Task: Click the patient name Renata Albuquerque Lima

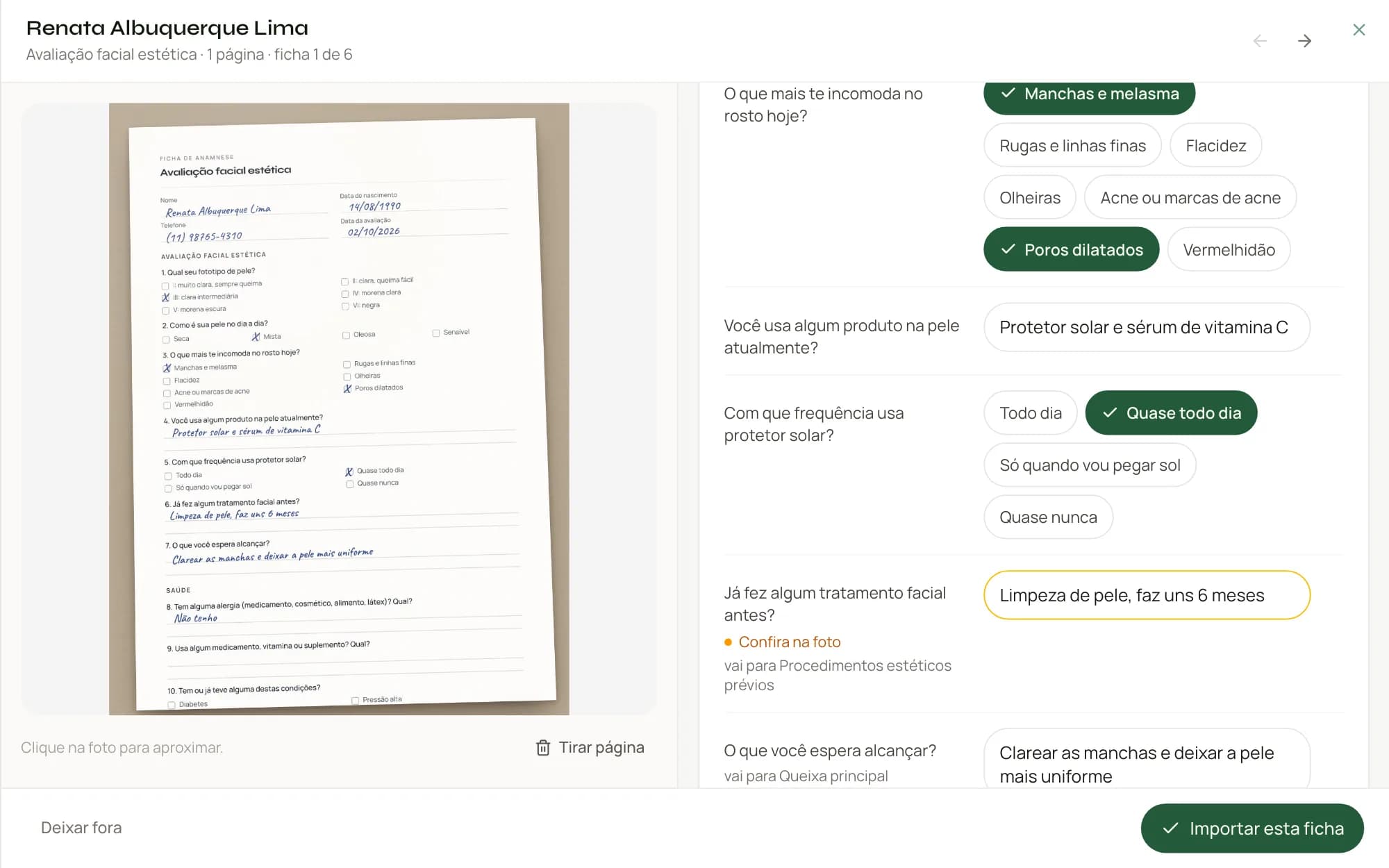Action: [167, 28]
